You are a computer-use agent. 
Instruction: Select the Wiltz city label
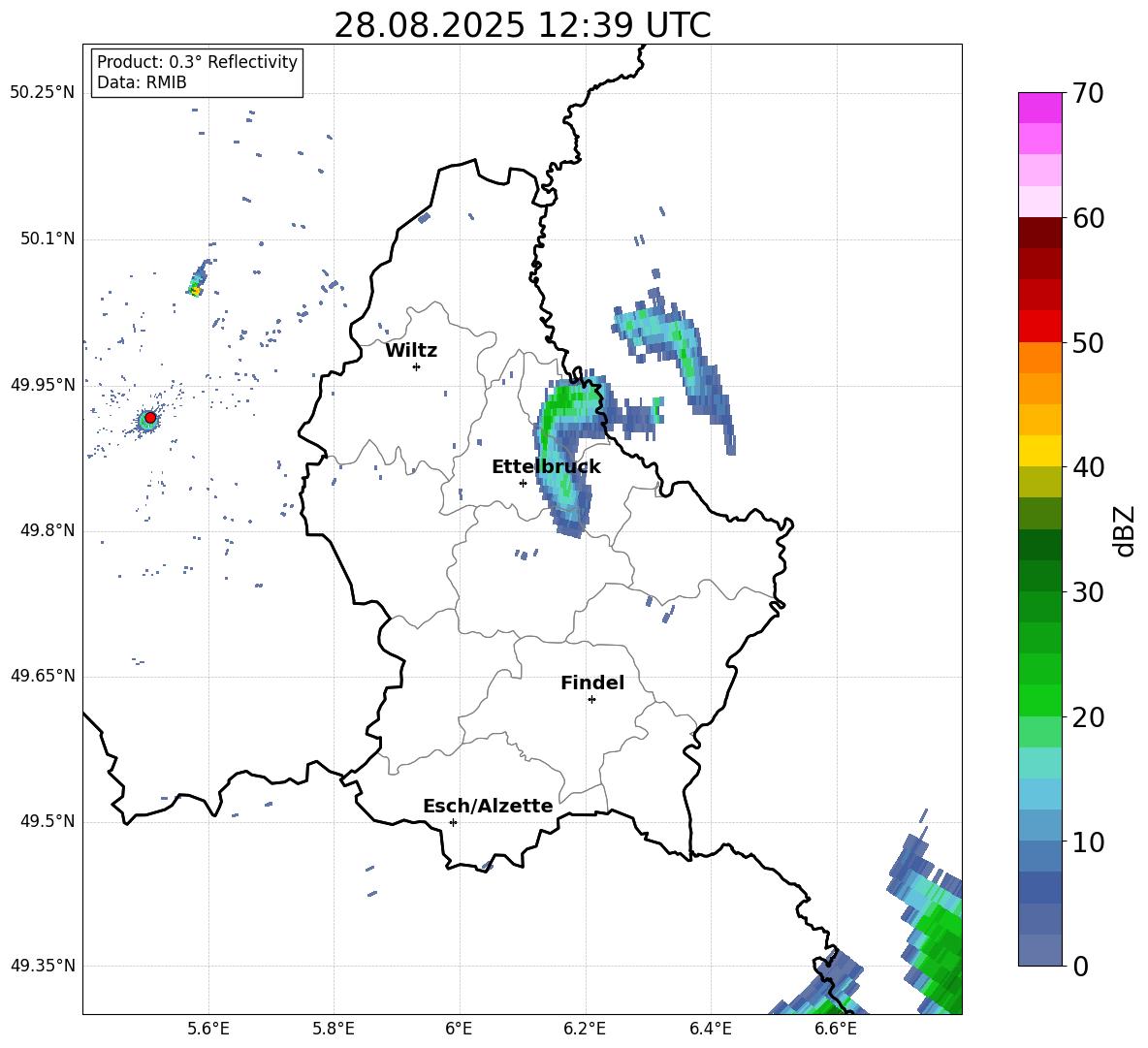click(x=411, y=351)
